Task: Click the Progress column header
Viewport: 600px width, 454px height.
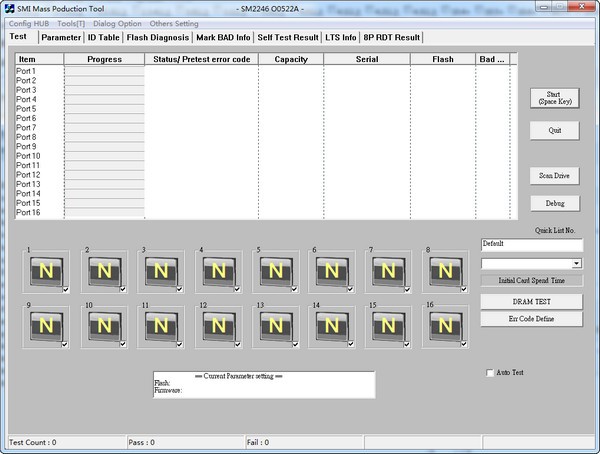Action: tap(104, 59)
